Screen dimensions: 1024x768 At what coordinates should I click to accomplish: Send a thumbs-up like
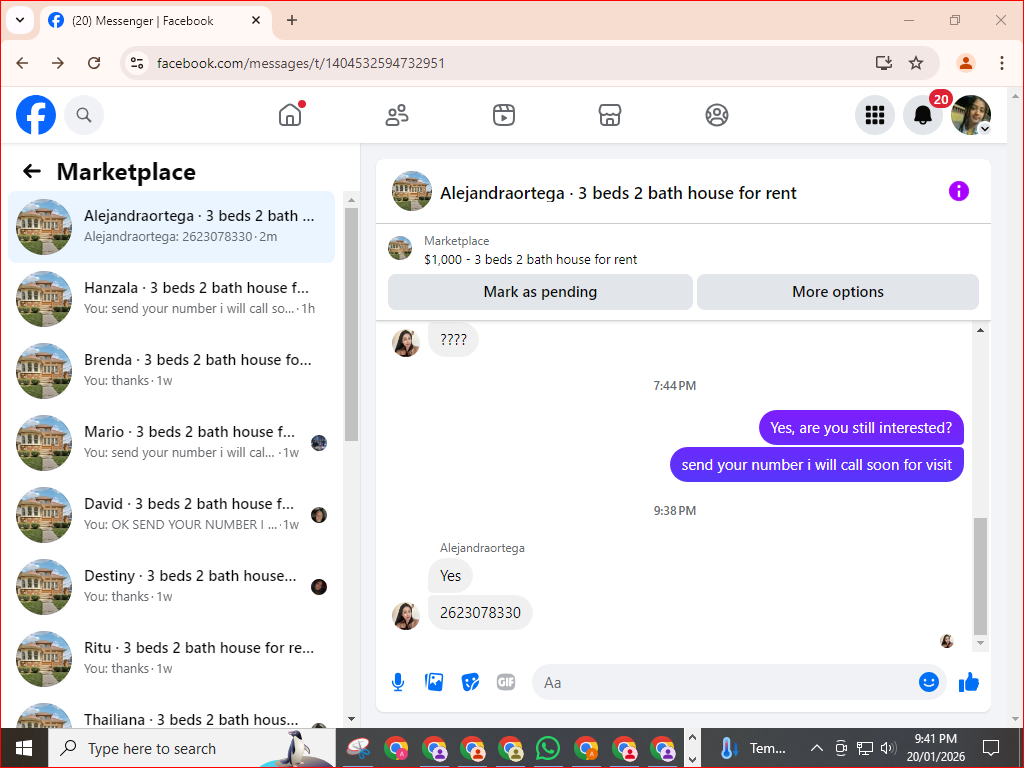[x=969, y=682]
